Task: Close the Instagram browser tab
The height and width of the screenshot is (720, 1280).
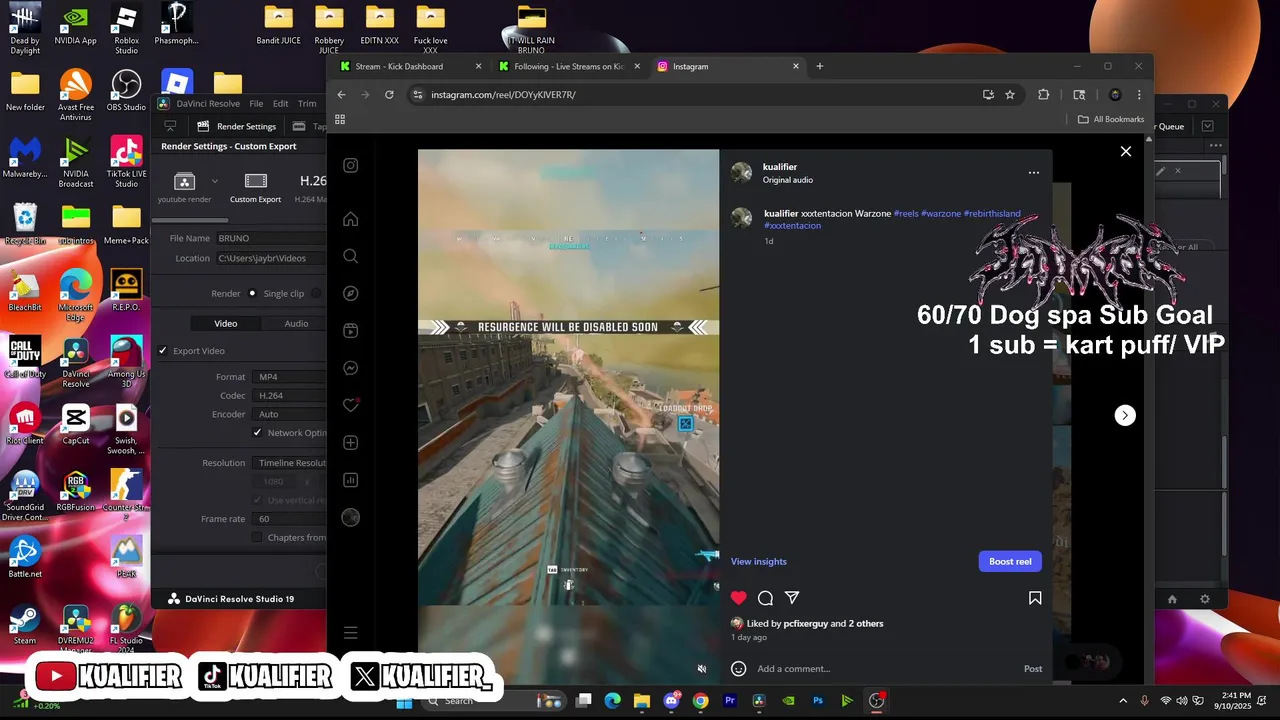Action: pos(796,66)
